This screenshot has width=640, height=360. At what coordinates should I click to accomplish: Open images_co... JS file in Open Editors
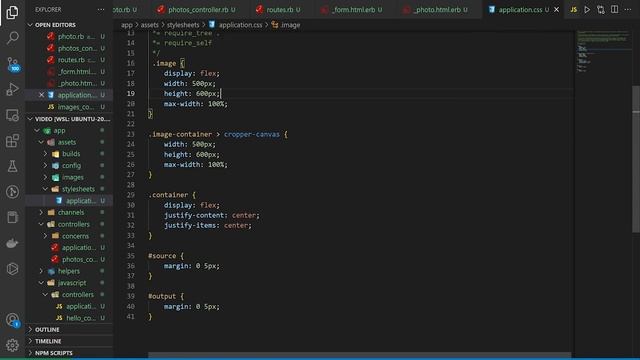pyautogui.click(x=69, y=107)
